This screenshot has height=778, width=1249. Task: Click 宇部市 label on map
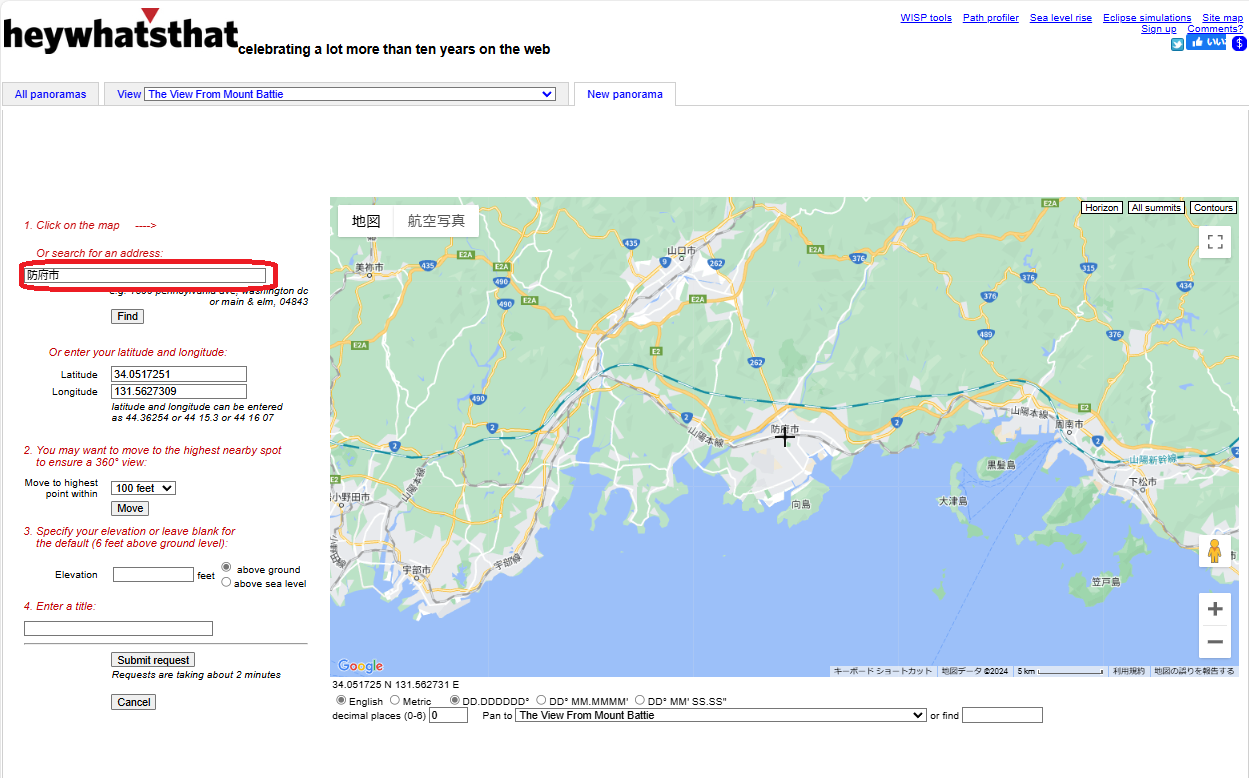click(x=415, y=569)
